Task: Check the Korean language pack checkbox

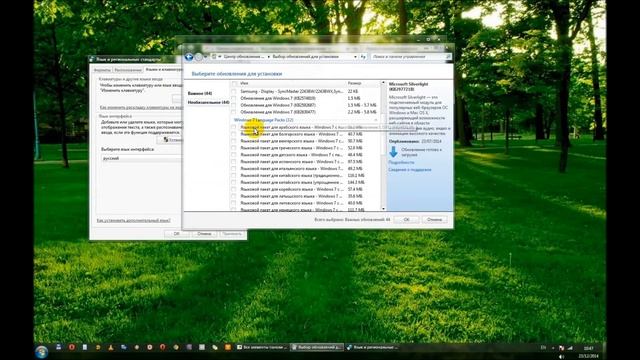Action: tap(234, 189)
